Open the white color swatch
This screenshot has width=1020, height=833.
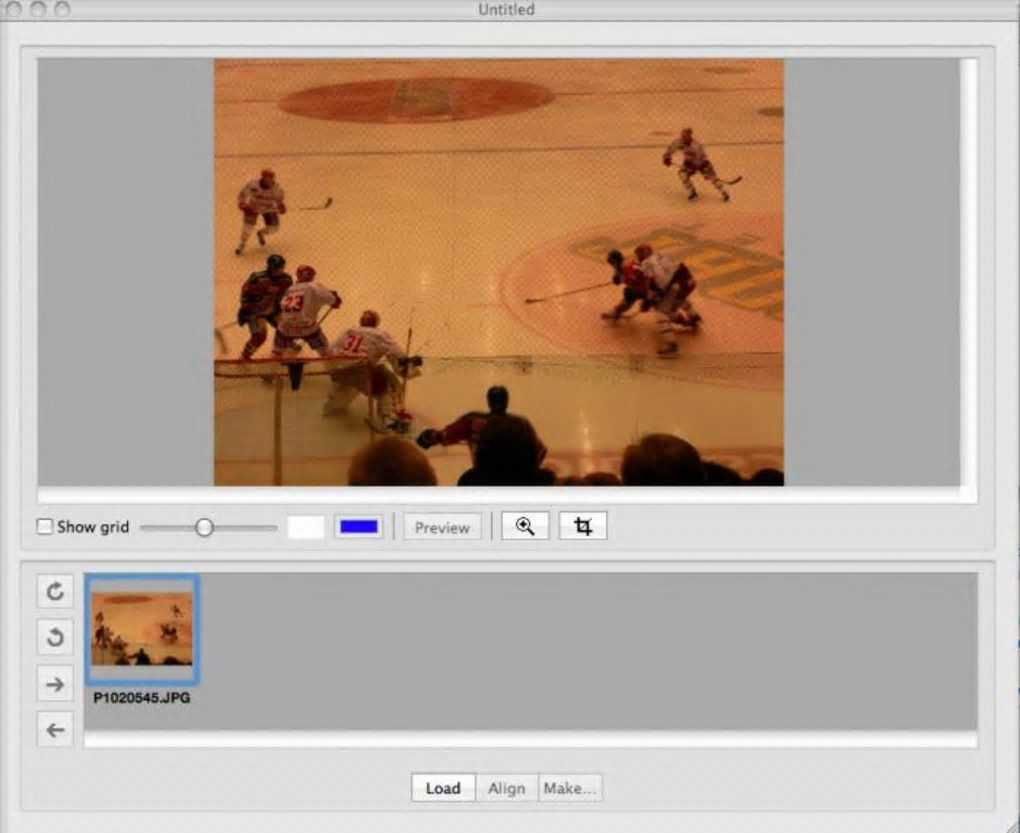pos(306,527)
